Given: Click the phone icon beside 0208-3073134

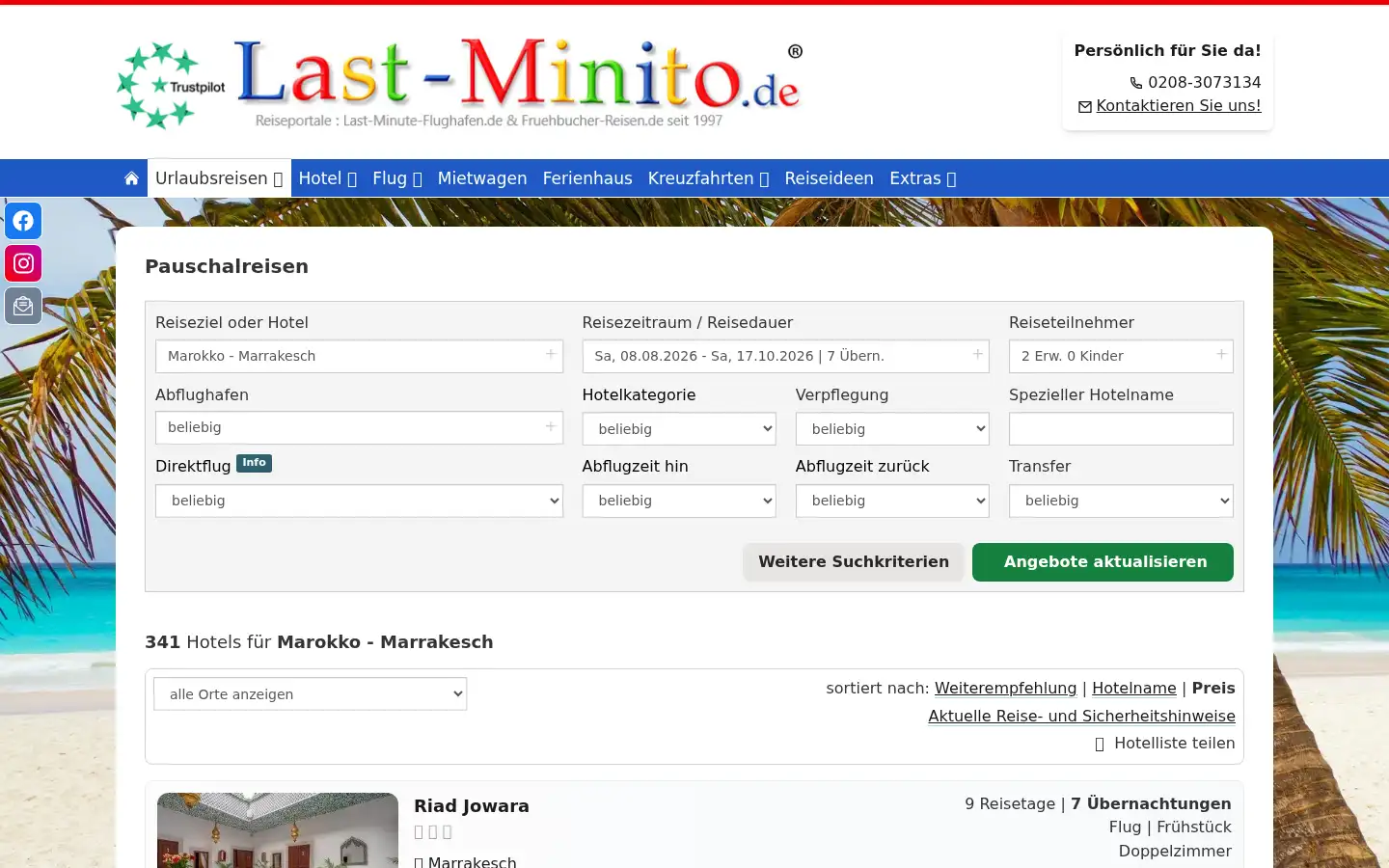Looking at the screenshot, I should tap(1136, 83).
